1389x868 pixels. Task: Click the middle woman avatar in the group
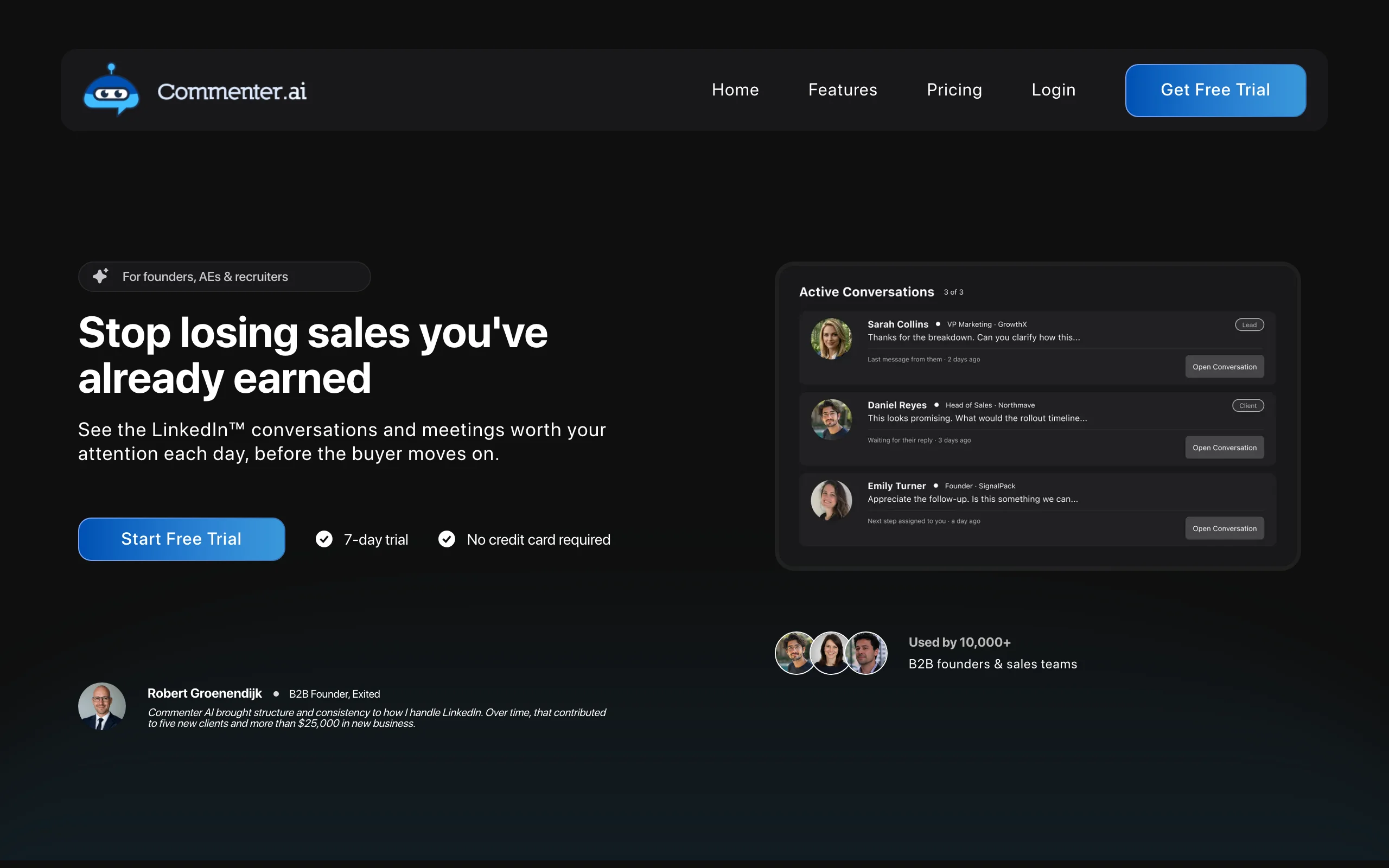[x=831, y=653]
